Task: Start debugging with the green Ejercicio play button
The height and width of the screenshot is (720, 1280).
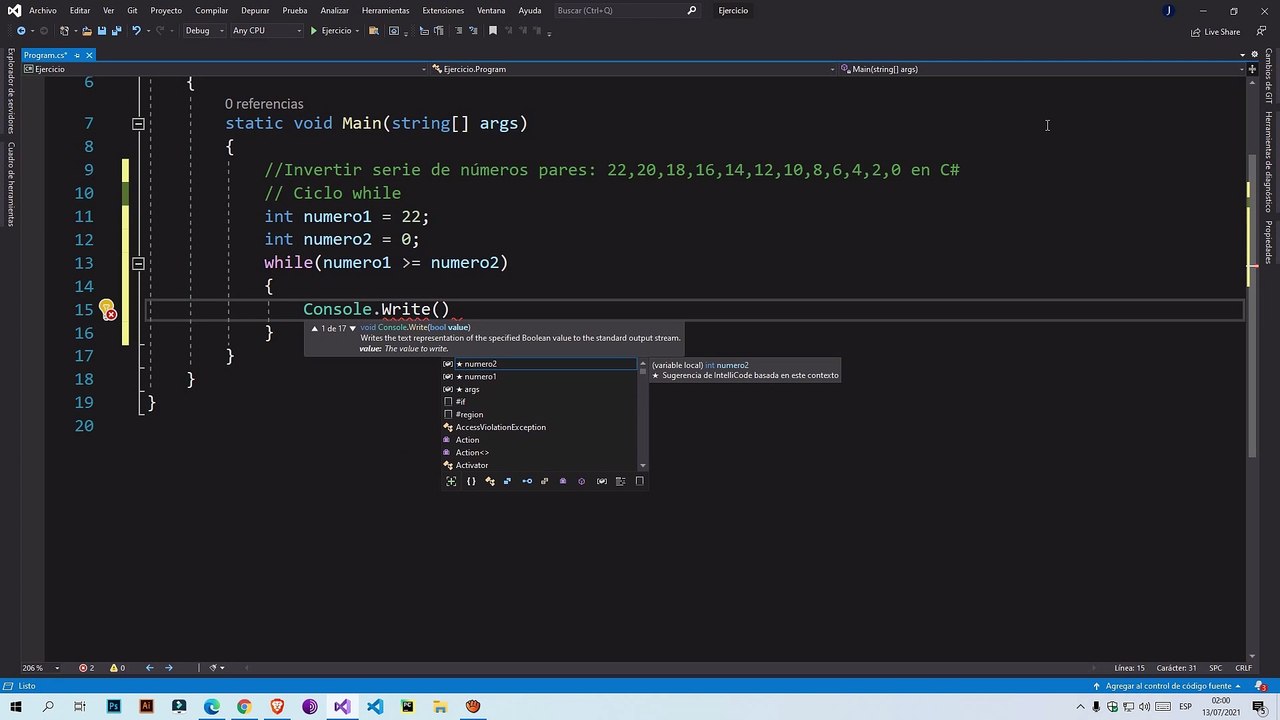Action: point(332,31)
